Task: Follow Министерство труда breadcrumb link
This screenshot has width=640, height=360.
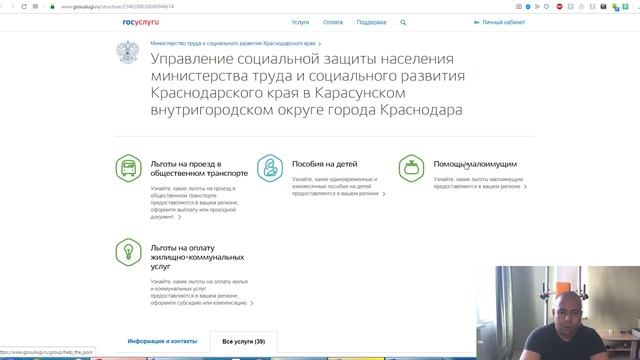Action: (x=233, y=43)
